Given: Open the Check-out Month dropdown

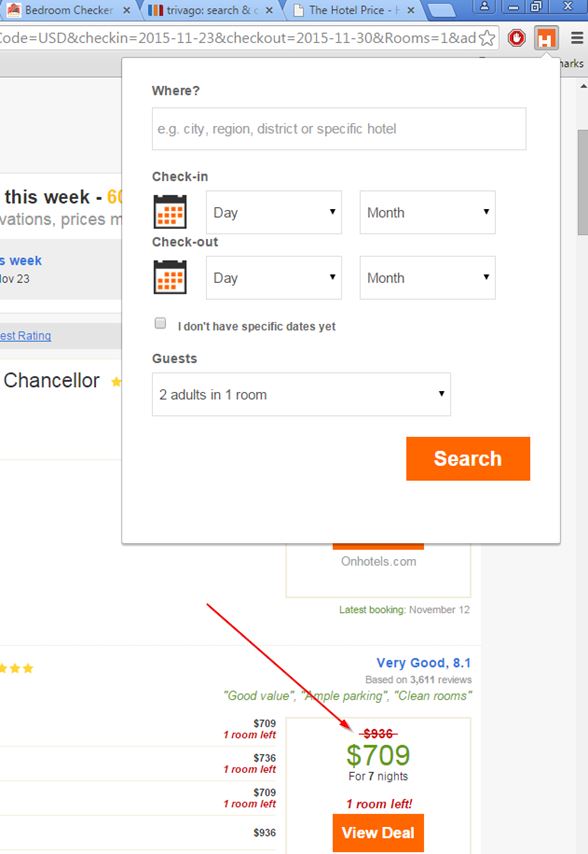Looking at the screenshot, I should 427,278.
